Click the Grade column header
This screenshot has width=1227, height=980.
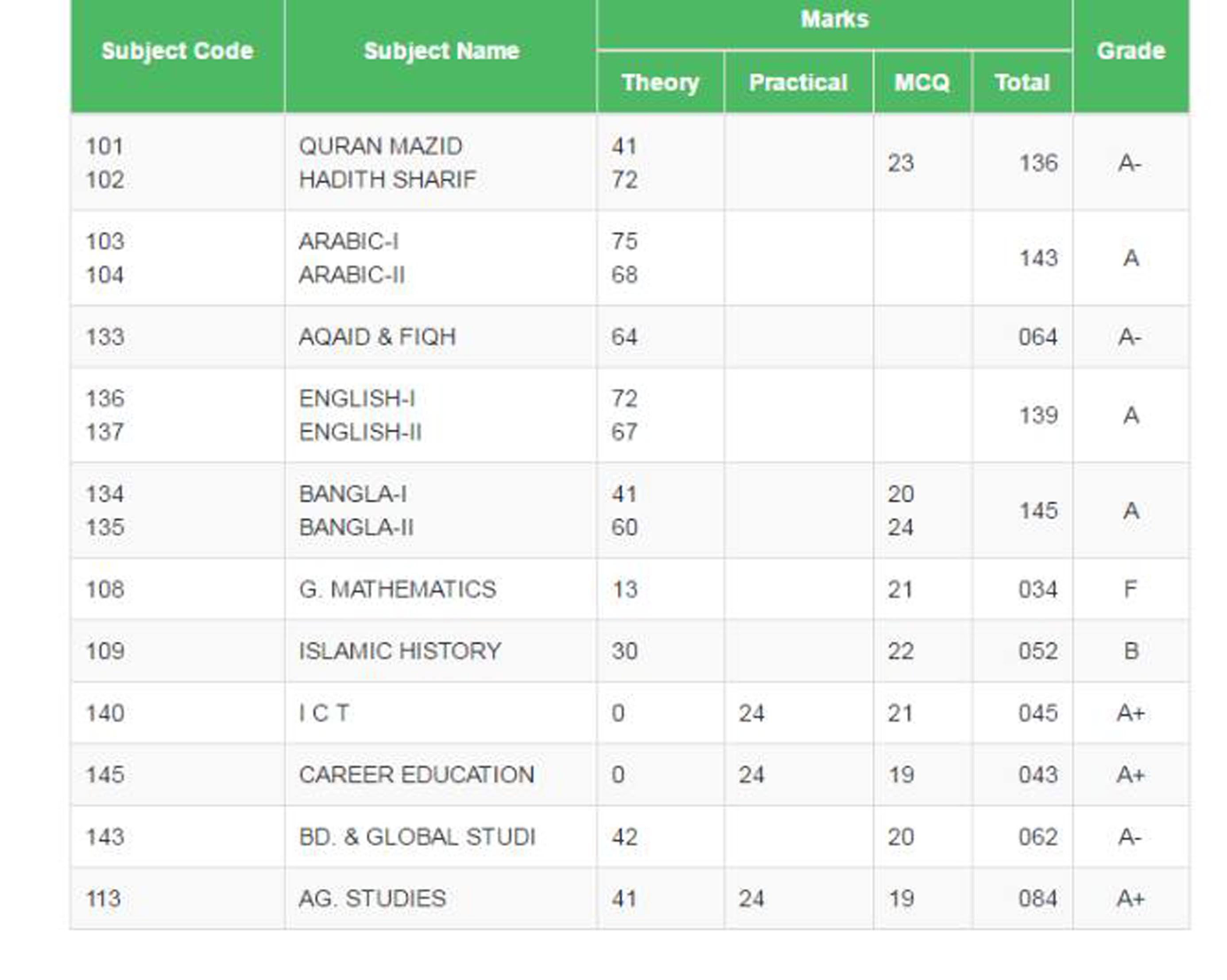(1131, 51)
